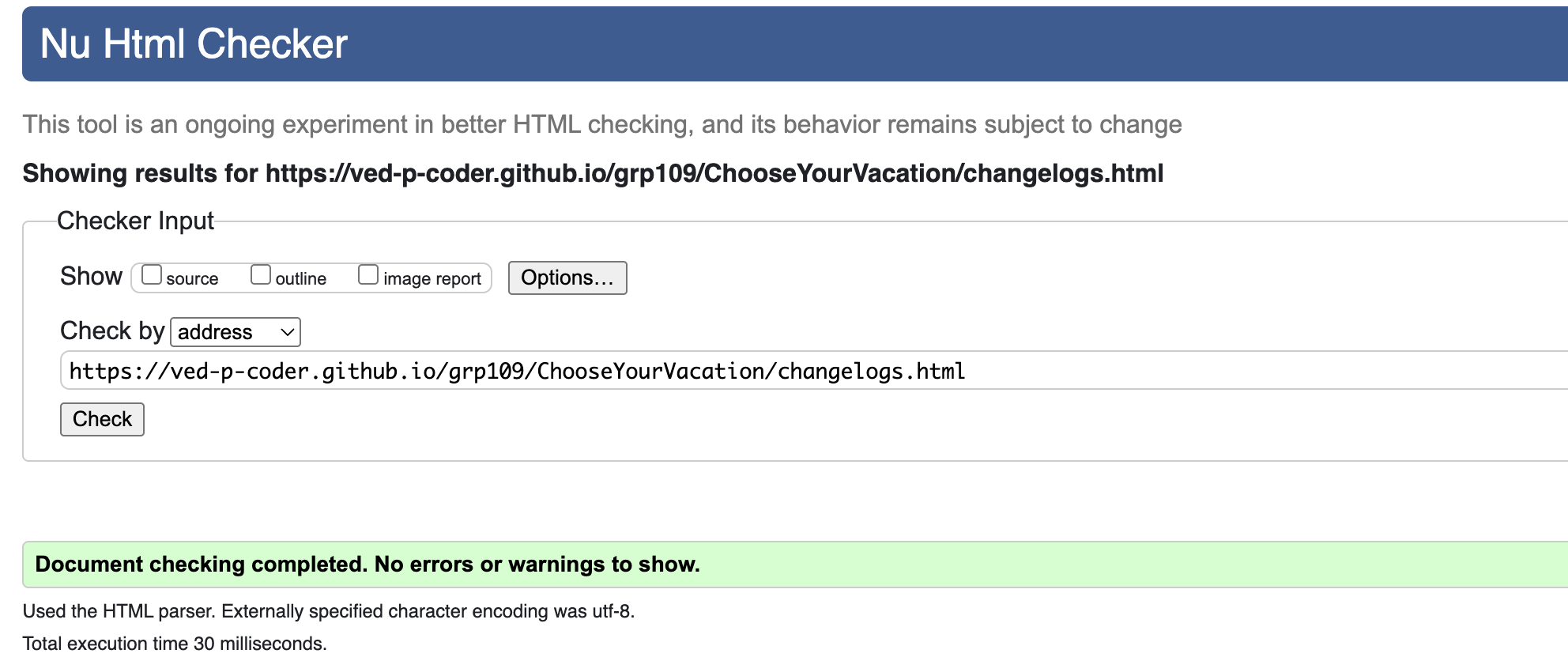Click the chevron arrow on the address selector
1568x661 pixels.
click(288, 332)
